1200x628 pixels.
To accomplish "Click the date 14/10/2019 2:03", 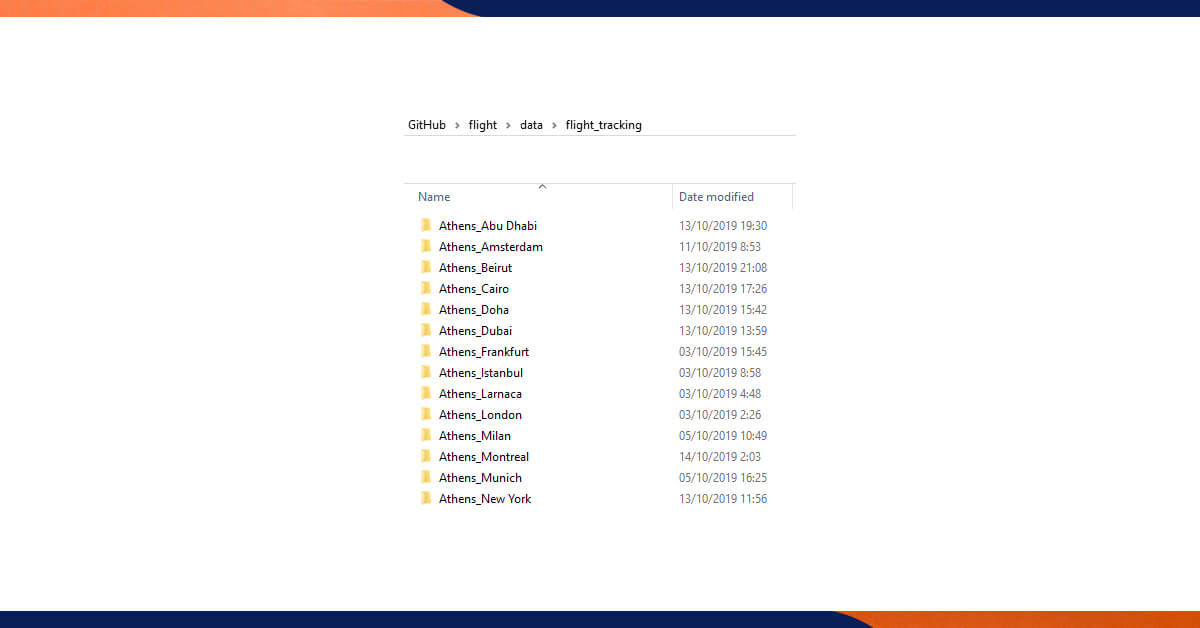I will (720, 457).
